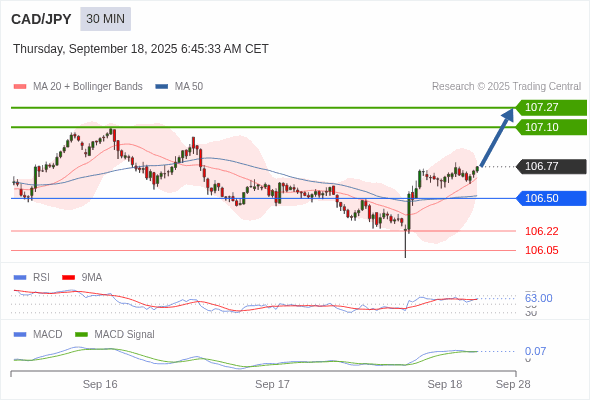Click the MACD Signal green legend marker
The height and width of the screenshot is (400, 590).
click(81, 334)
